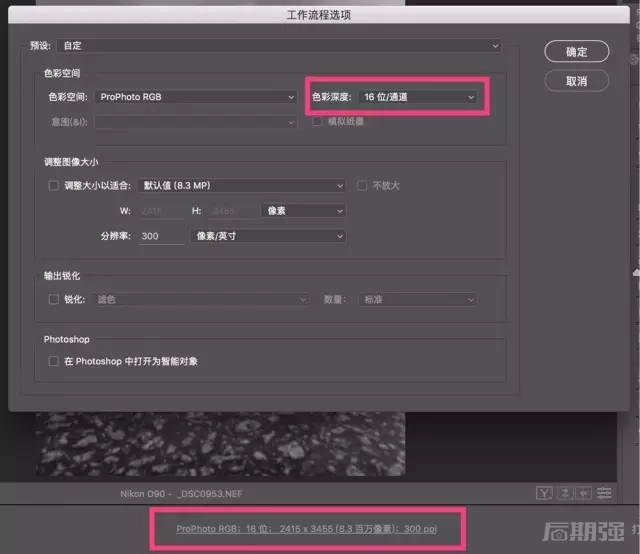Click 色彩空间 section heading
The image size is (640, 554).
click(62, 73)
